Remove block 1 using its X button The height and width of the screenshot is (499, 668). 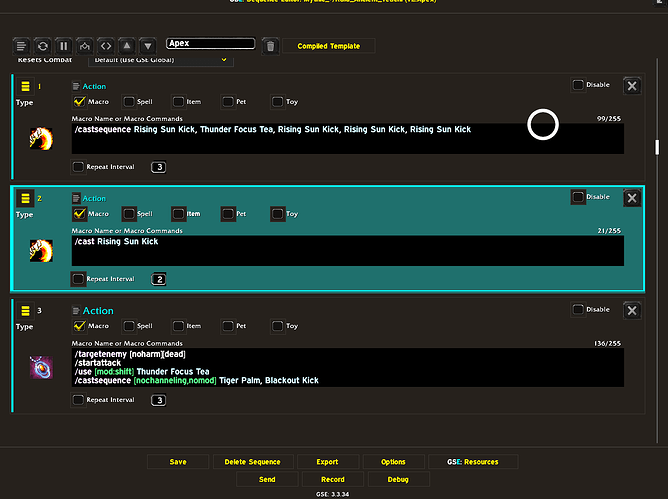tap(632, 86)
